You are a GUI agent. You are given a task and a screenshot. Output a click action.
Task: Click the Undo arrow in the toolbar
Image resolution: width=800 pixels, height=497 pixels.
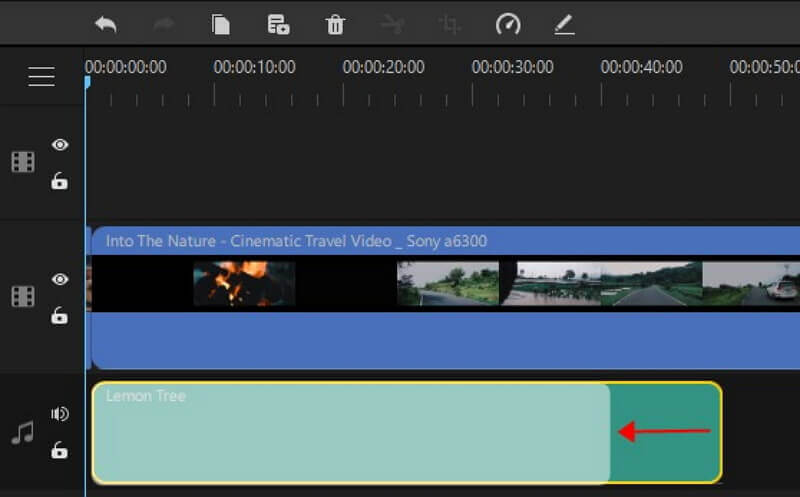click(x=106, y=24)
